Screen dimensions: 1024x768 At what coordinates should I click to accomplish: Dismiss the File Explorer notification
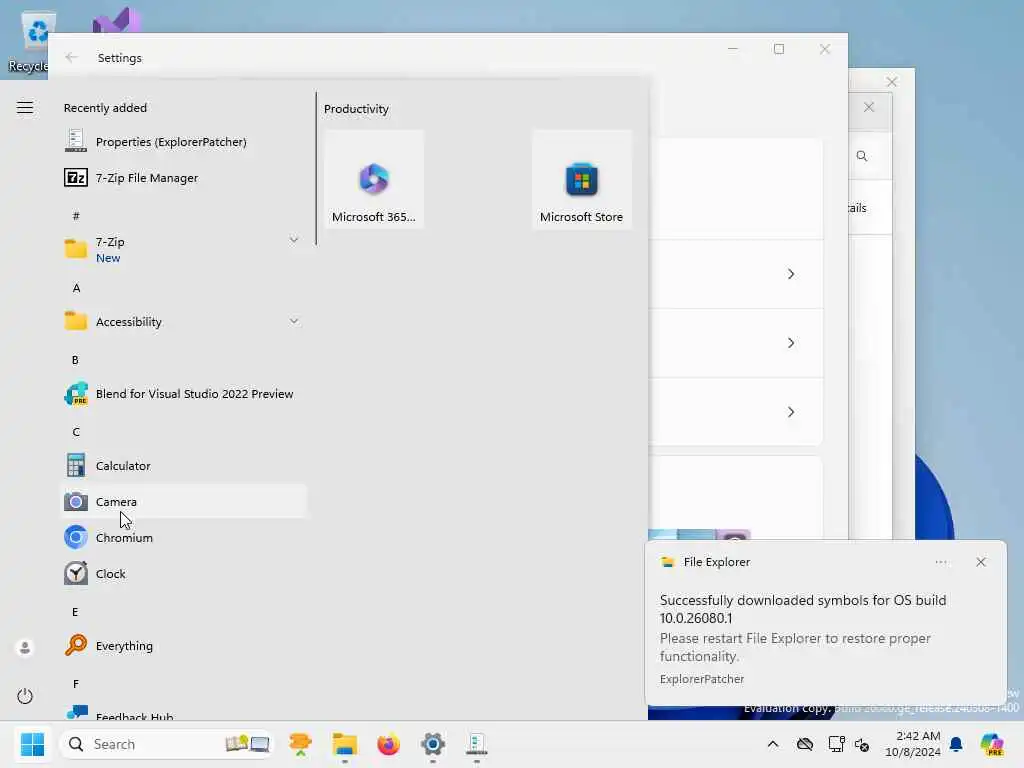point(981,562)
